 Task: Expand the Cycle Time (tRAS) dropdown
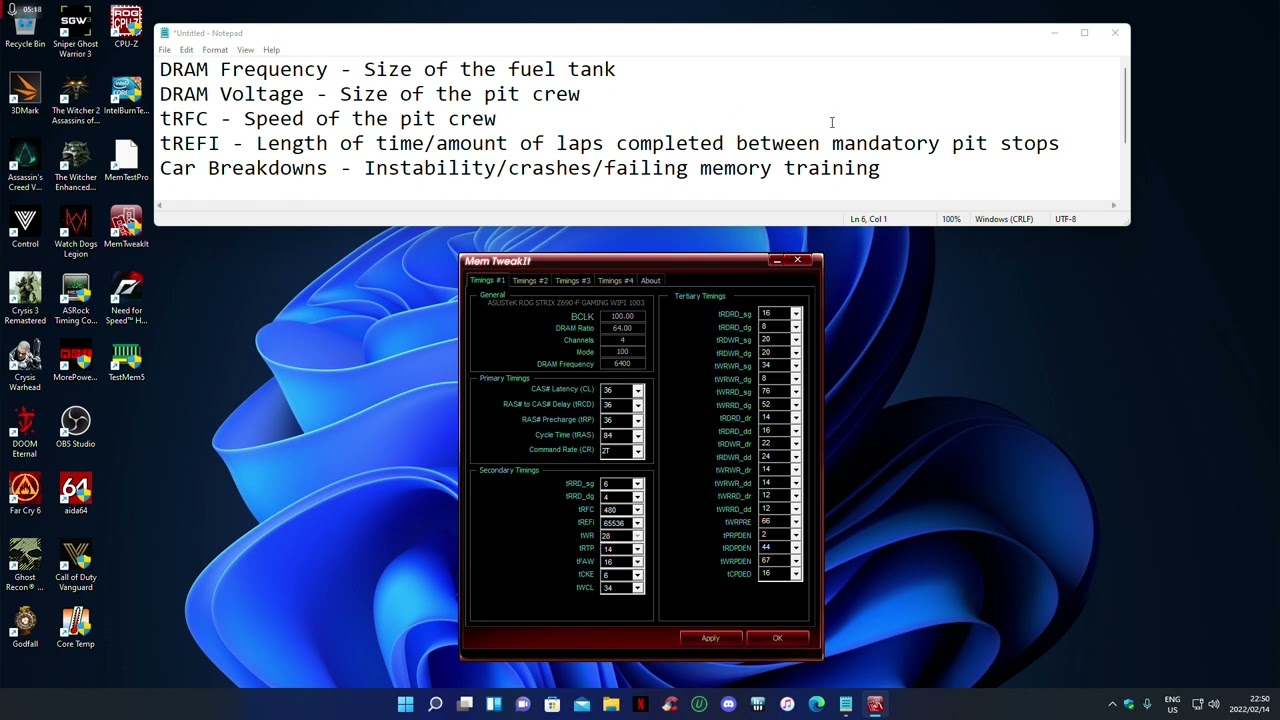pyautogui.click(x=638, y=435)
